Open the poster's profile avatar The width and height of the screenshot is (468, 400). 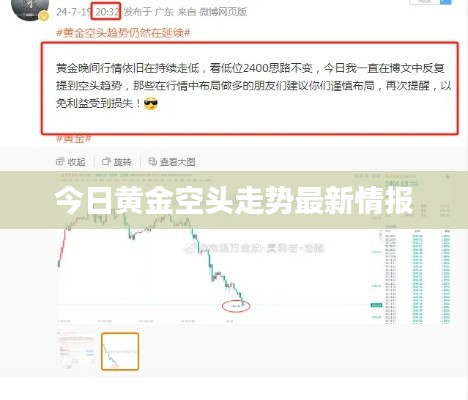29,8
